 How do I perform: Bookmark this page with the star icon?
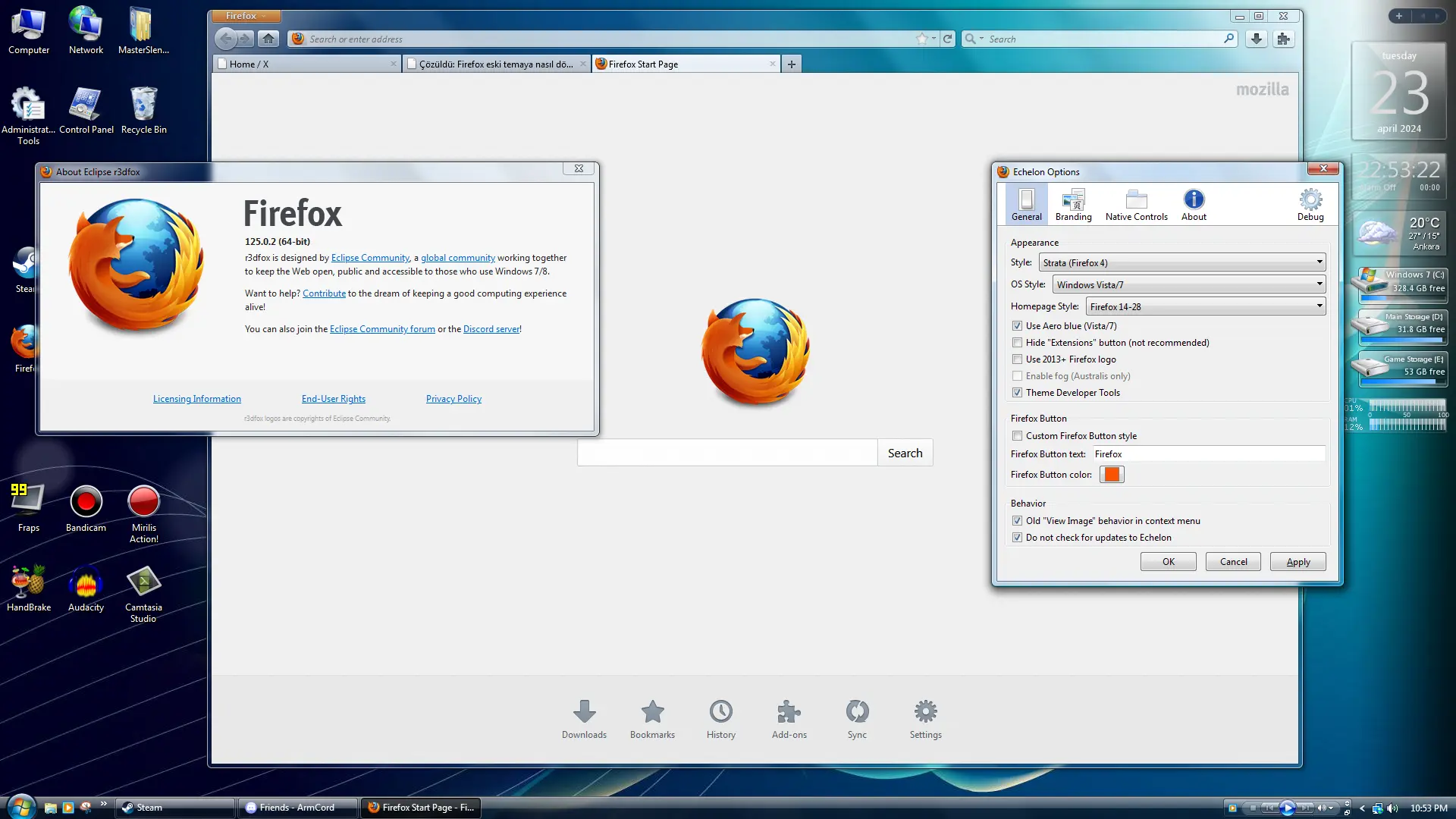click(x=921, y=39)
